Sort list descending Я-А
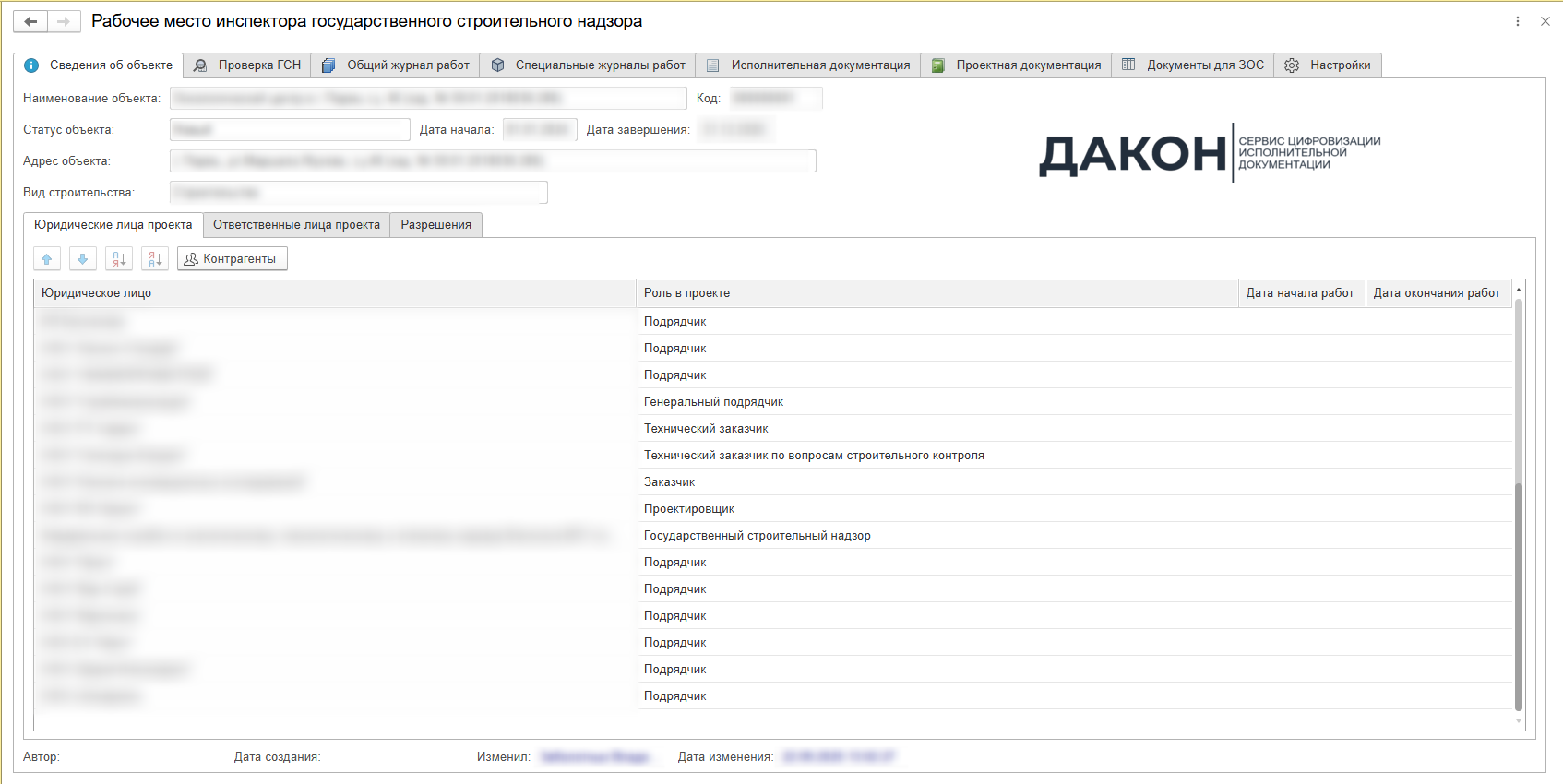The image size is (1563, 784). click(x=155, y=259)
